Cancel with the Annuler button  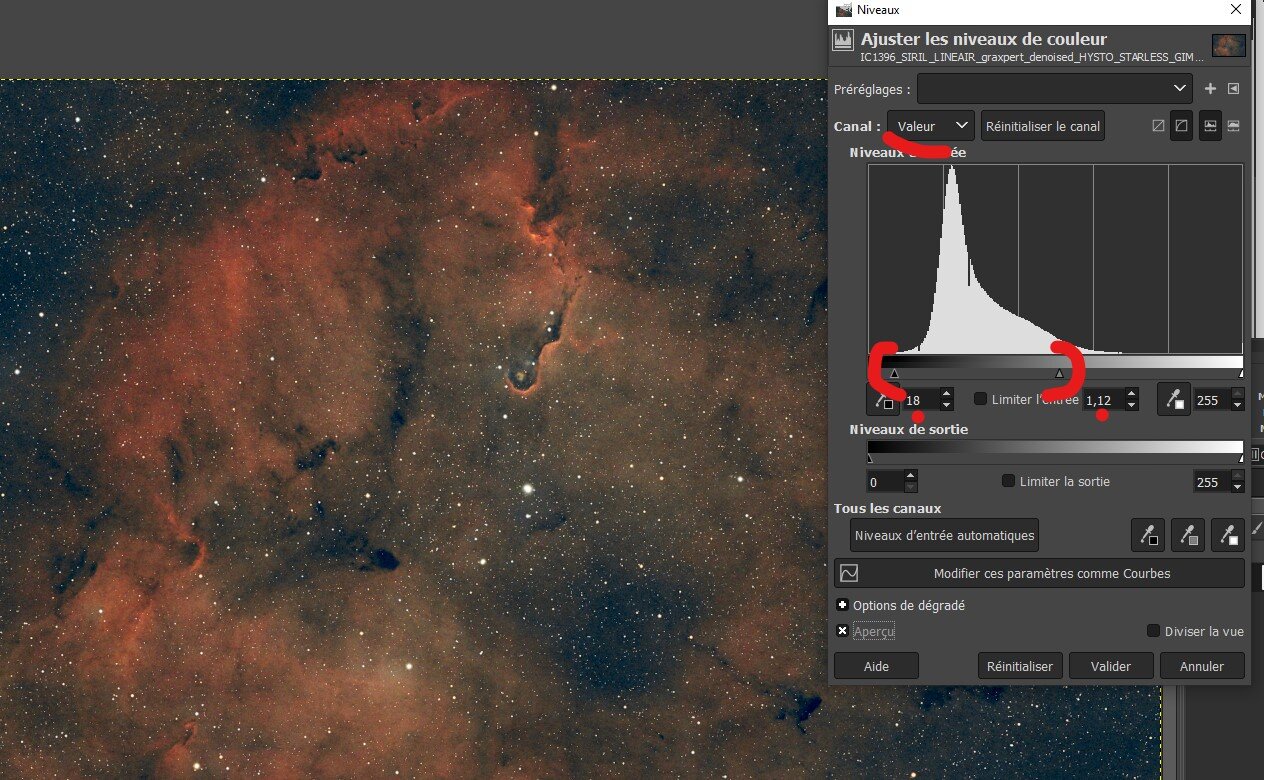click(x=1202, y=666)
